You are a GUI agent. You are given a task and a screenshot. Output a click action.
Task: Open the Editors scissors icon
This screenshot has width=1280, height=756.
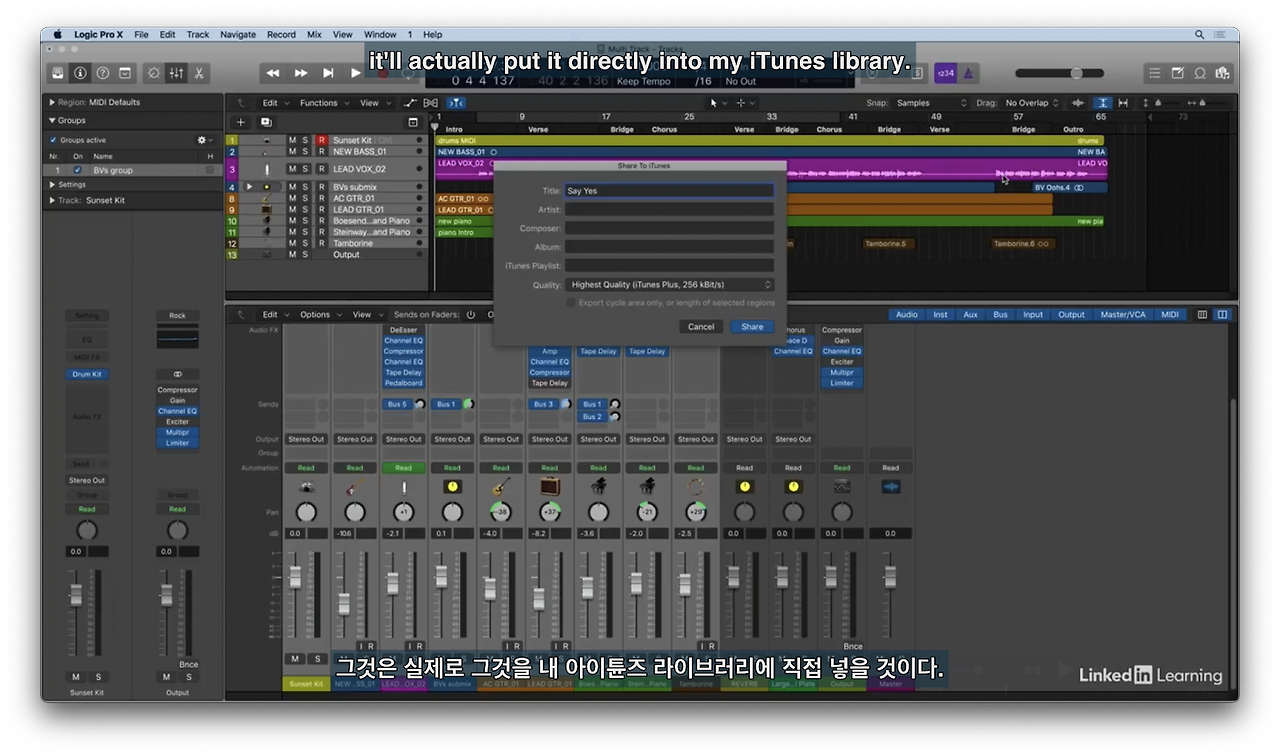[x=199, y=73]
